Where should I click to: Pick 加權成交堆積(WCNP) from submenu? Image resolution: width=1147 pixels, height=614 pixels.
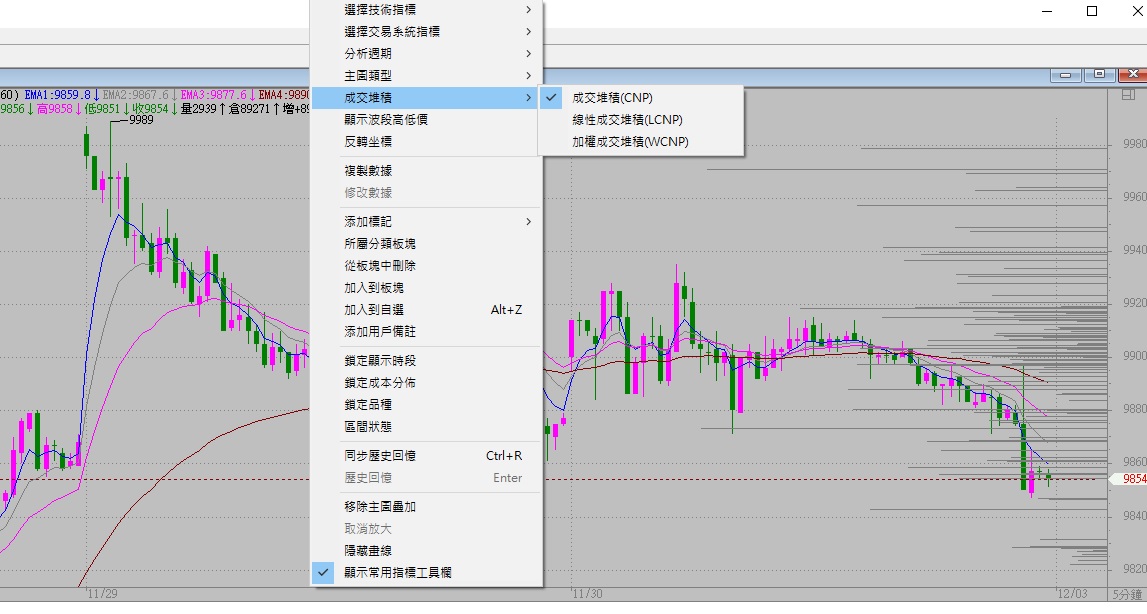[630, 142]
